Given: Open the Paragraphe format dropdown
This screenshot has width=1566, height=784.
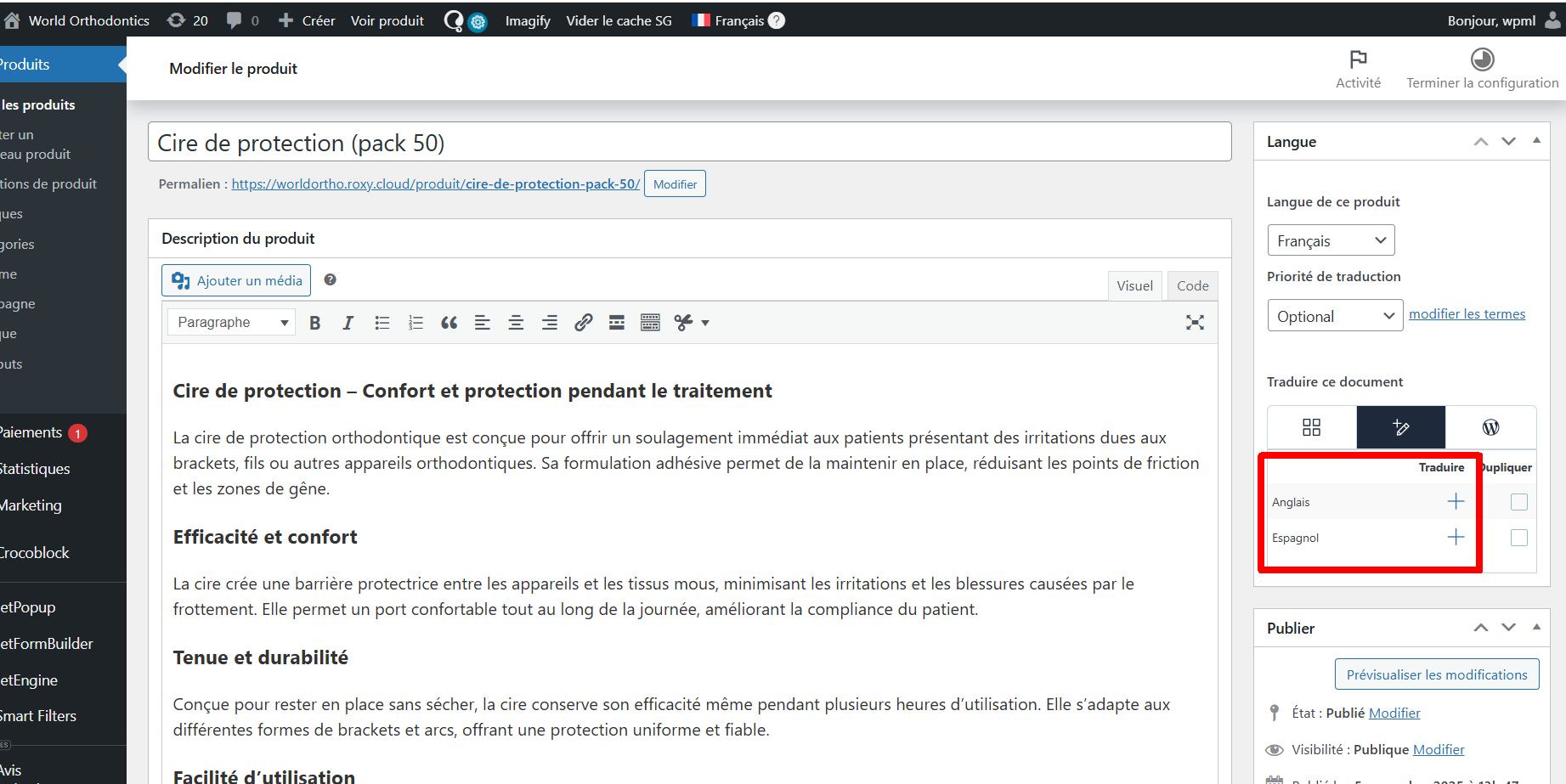Looking at the screenshot, I should point(231,323).
